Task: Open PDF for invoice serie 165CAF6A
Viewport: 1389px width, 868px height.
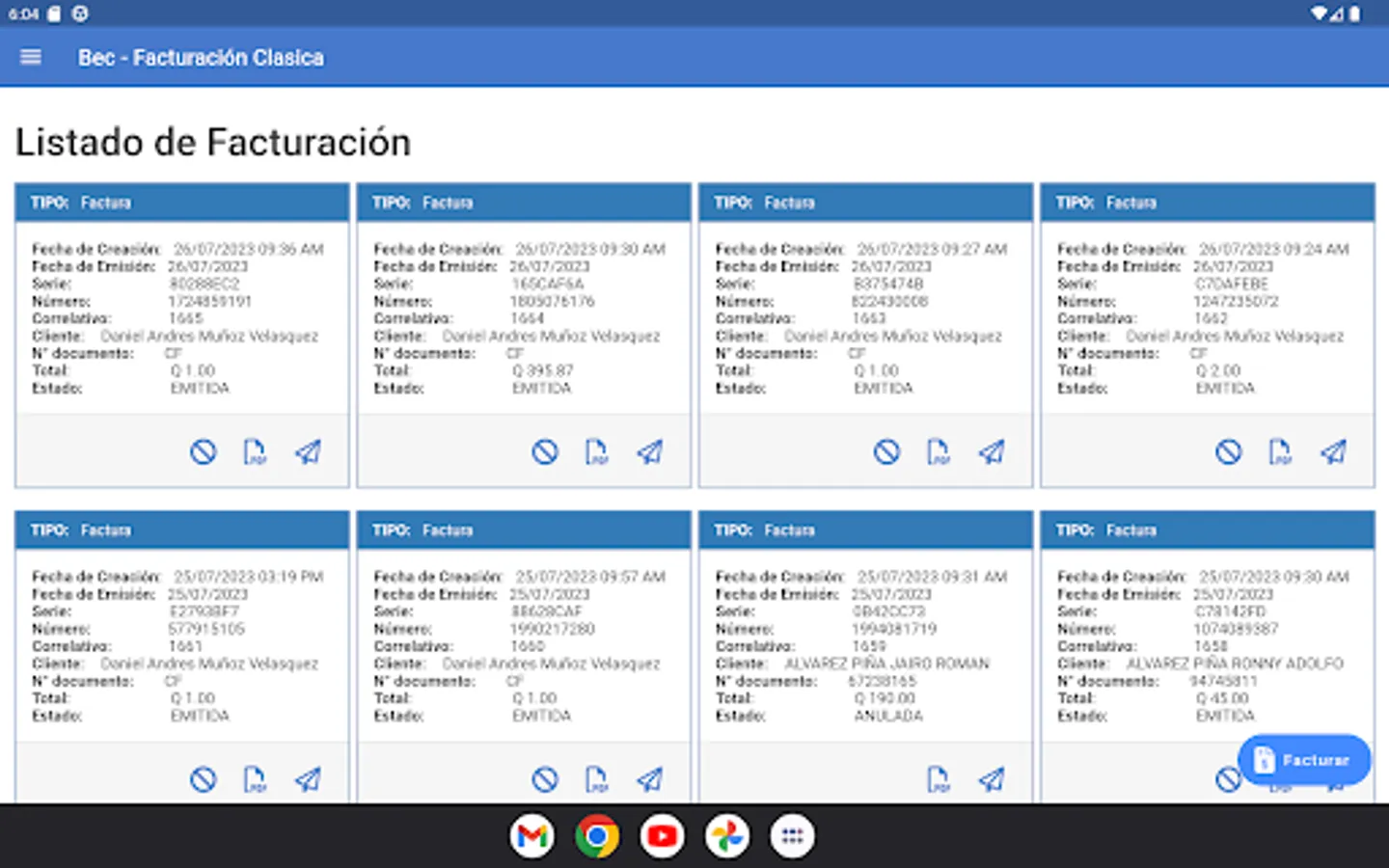Action: click(x=596, y=451)
